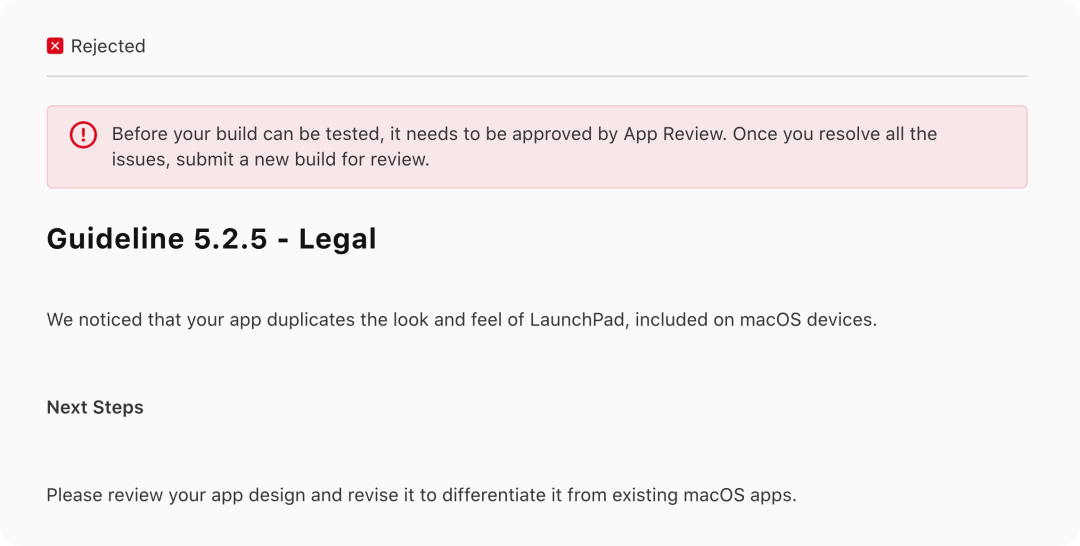Screen dimensions: 1080x546
Task: Click the number 5.2.5 in the heading
Action: point(230,239)
